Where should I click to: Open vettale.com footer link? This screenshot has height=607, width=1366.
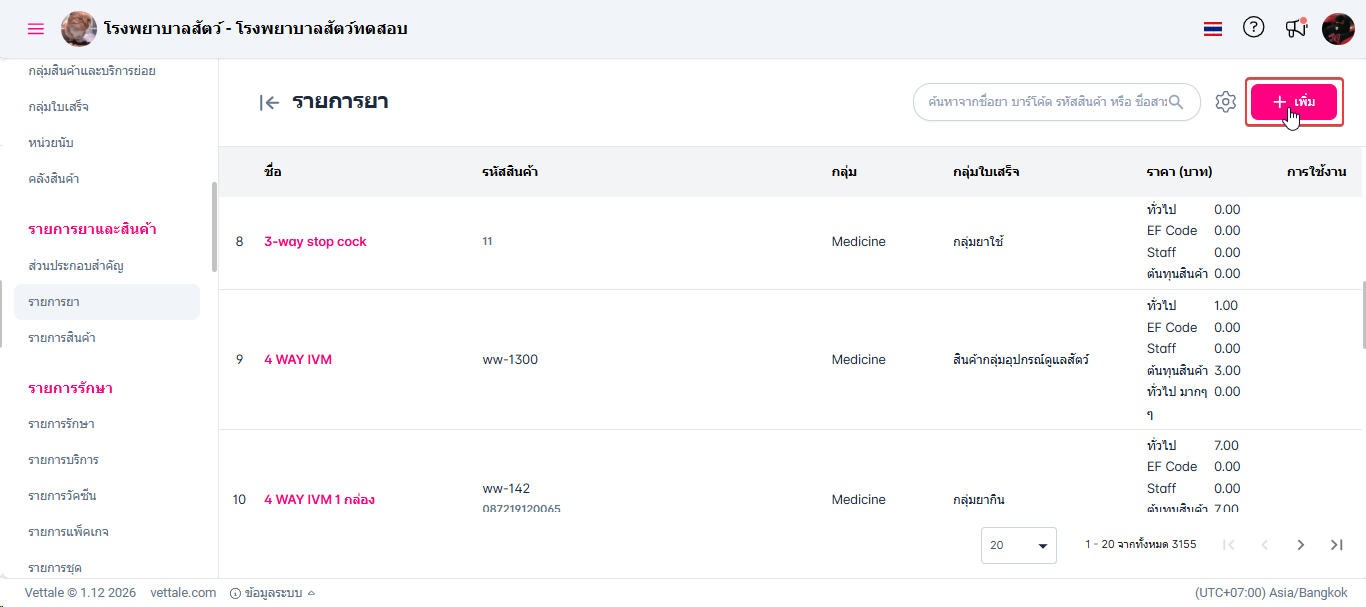(x=183, y=593)
